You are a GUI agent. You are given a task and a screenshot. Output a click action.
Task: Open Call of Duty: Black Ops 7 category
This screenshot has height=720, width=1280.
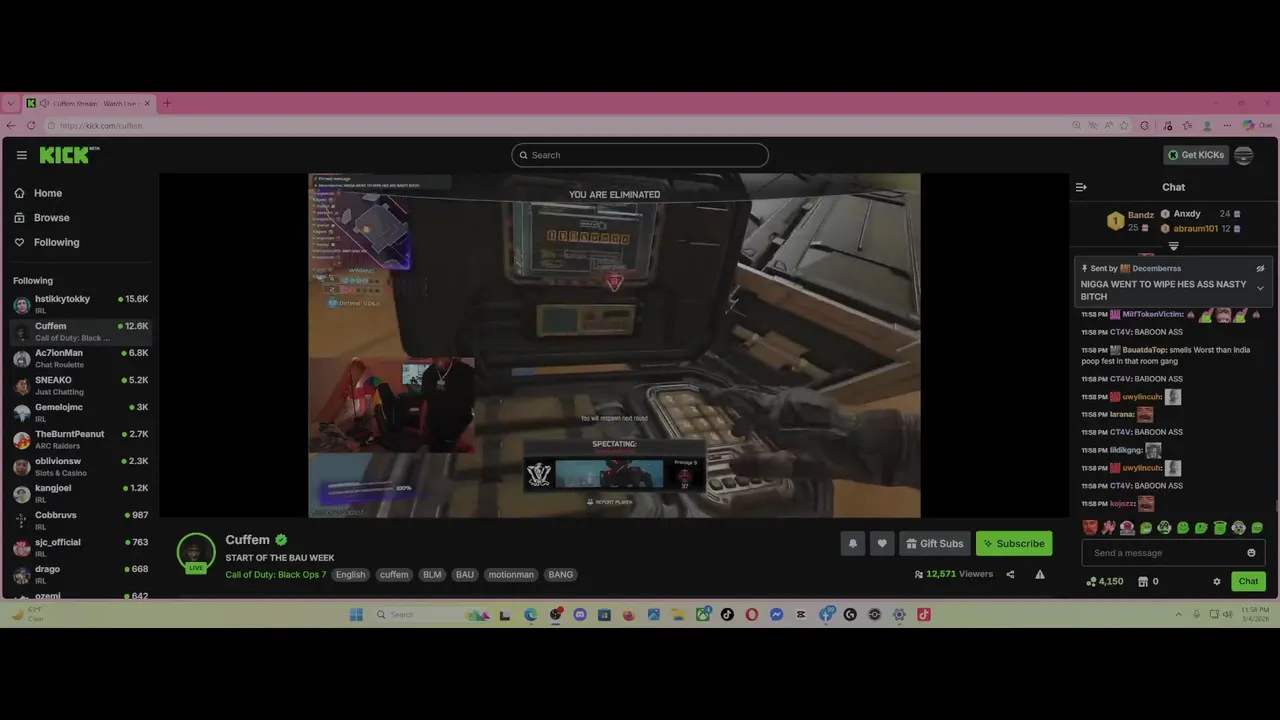(x=276, y=575)
